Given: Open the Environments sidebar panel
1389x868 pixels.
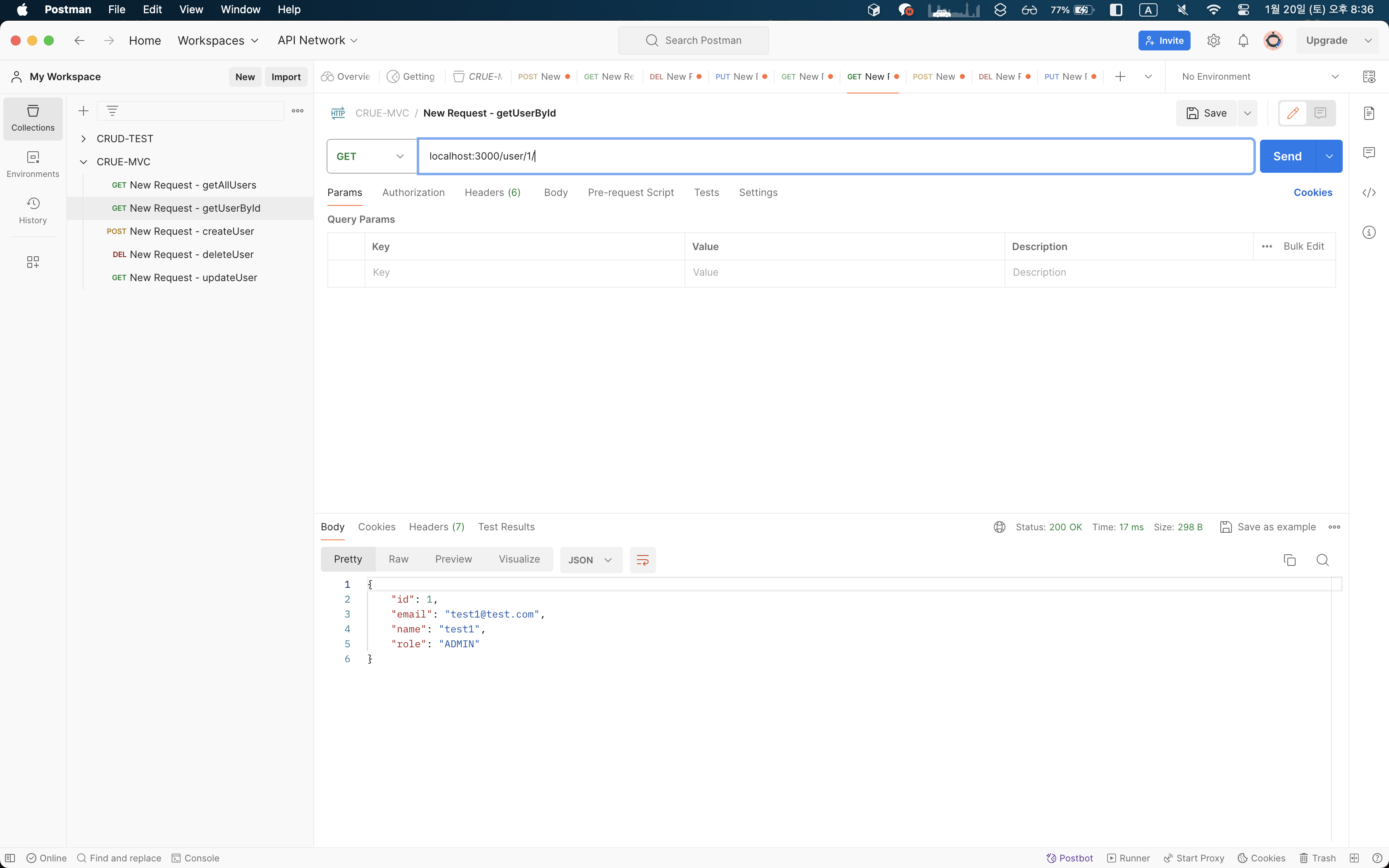Looking at the screenshot, I should (33, 164).
